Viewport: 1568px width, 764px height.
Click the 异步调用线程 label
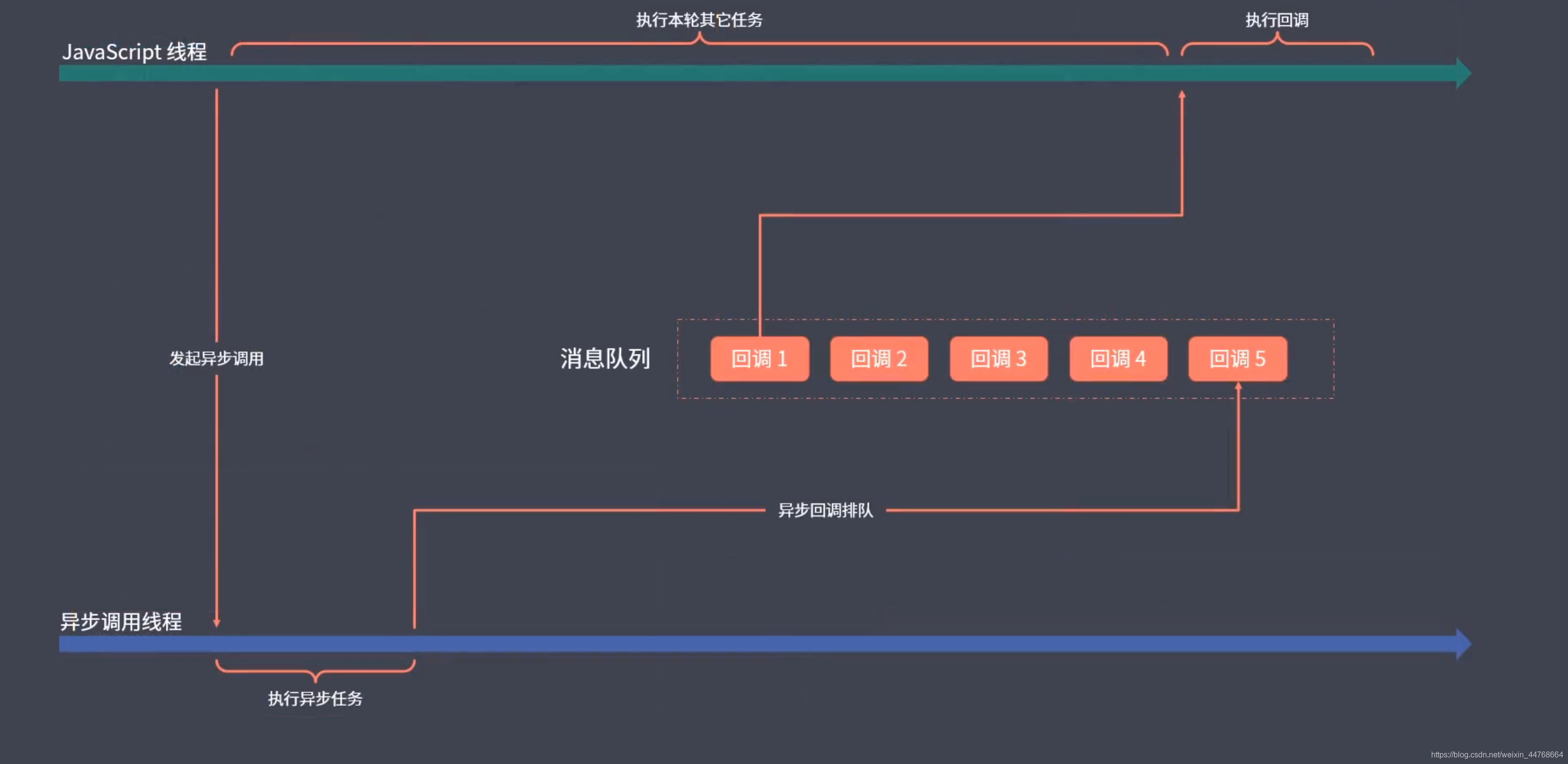click(x=121, y=622)
